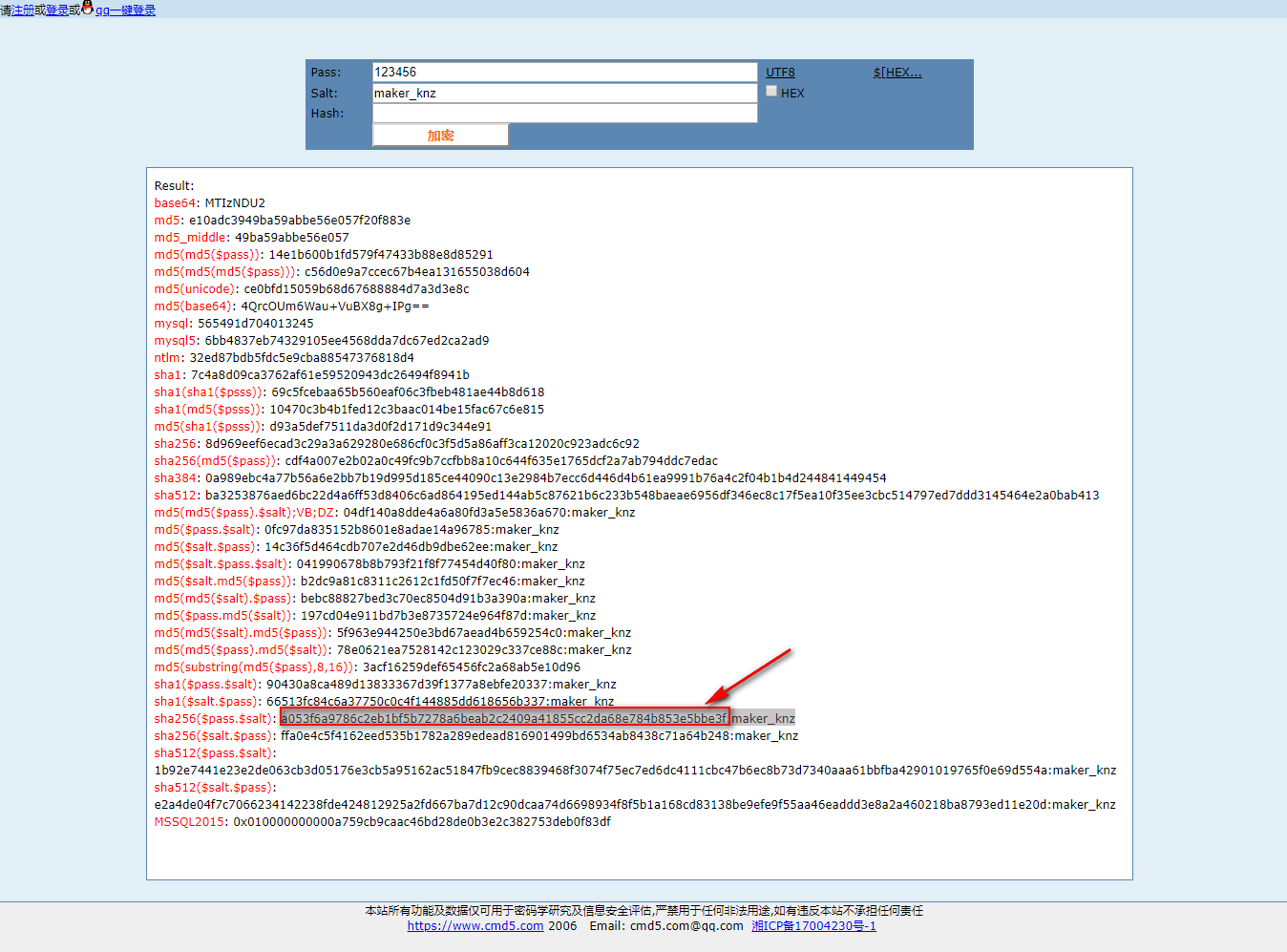Click inside the Pass input field
Viewport: 1287px width, 952px height.
click(563, 72)
